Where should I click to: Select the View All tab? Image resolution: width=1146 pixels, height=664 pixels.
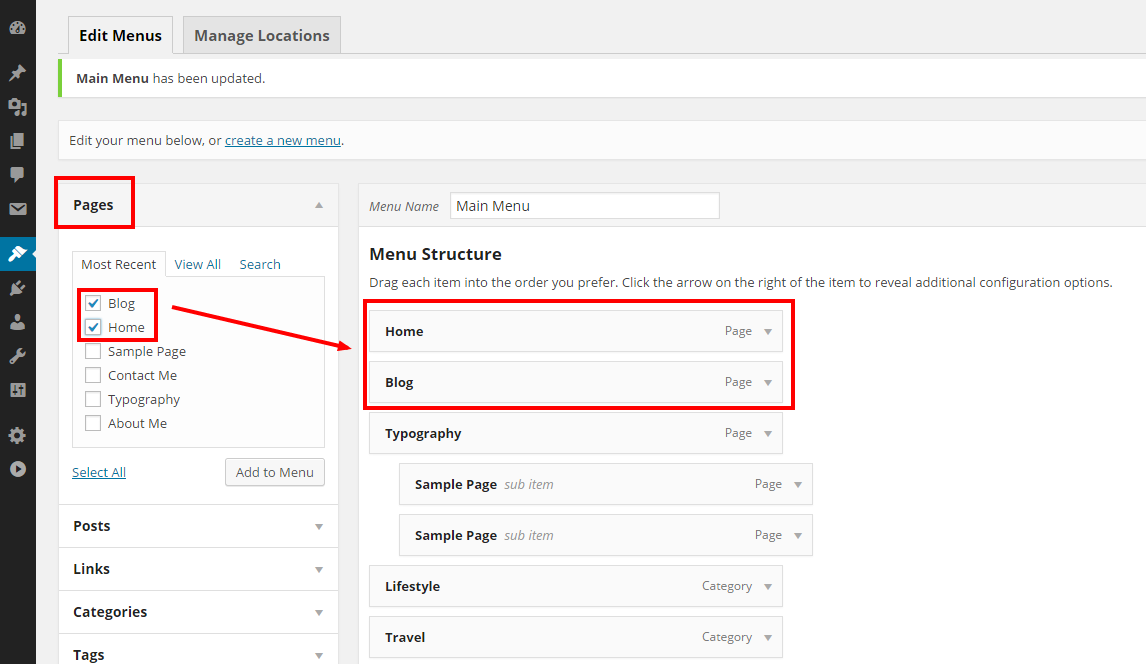(x=197, y=264)
